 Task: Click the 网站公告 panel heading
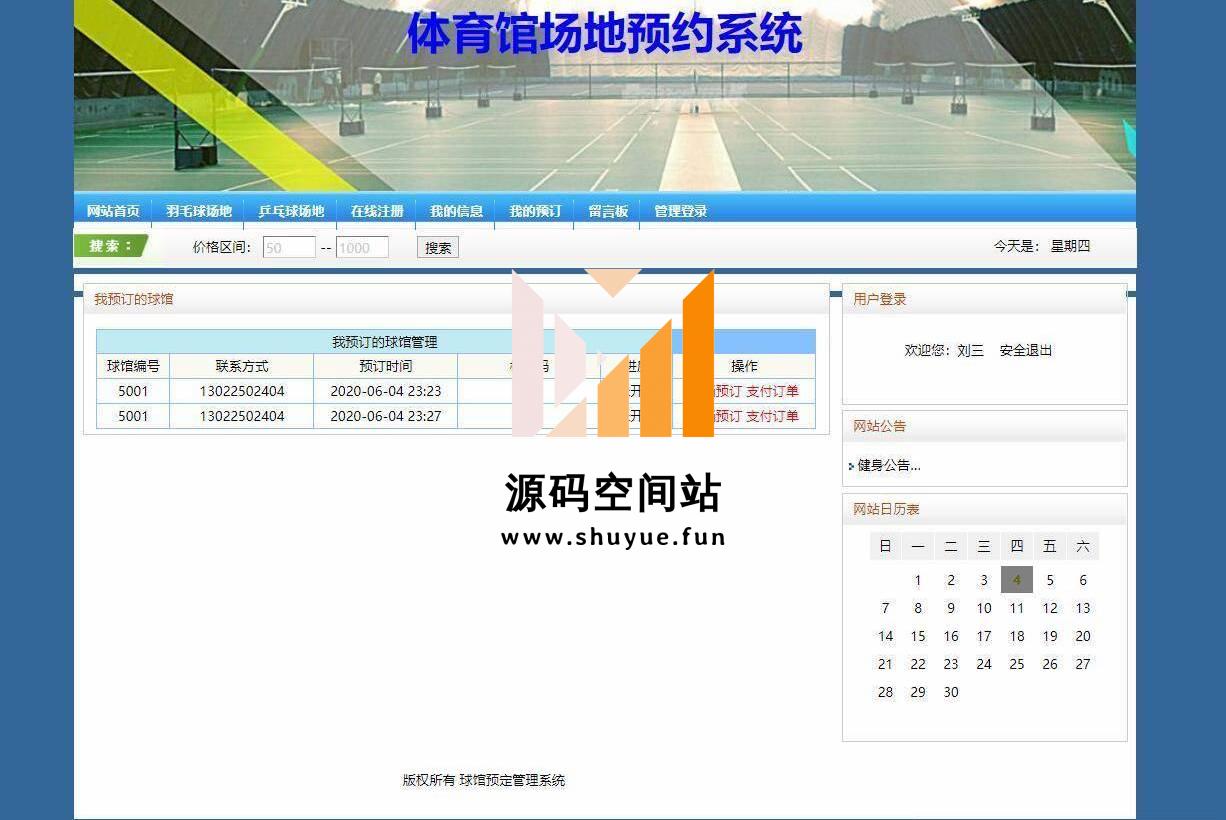tap(880, 426)
